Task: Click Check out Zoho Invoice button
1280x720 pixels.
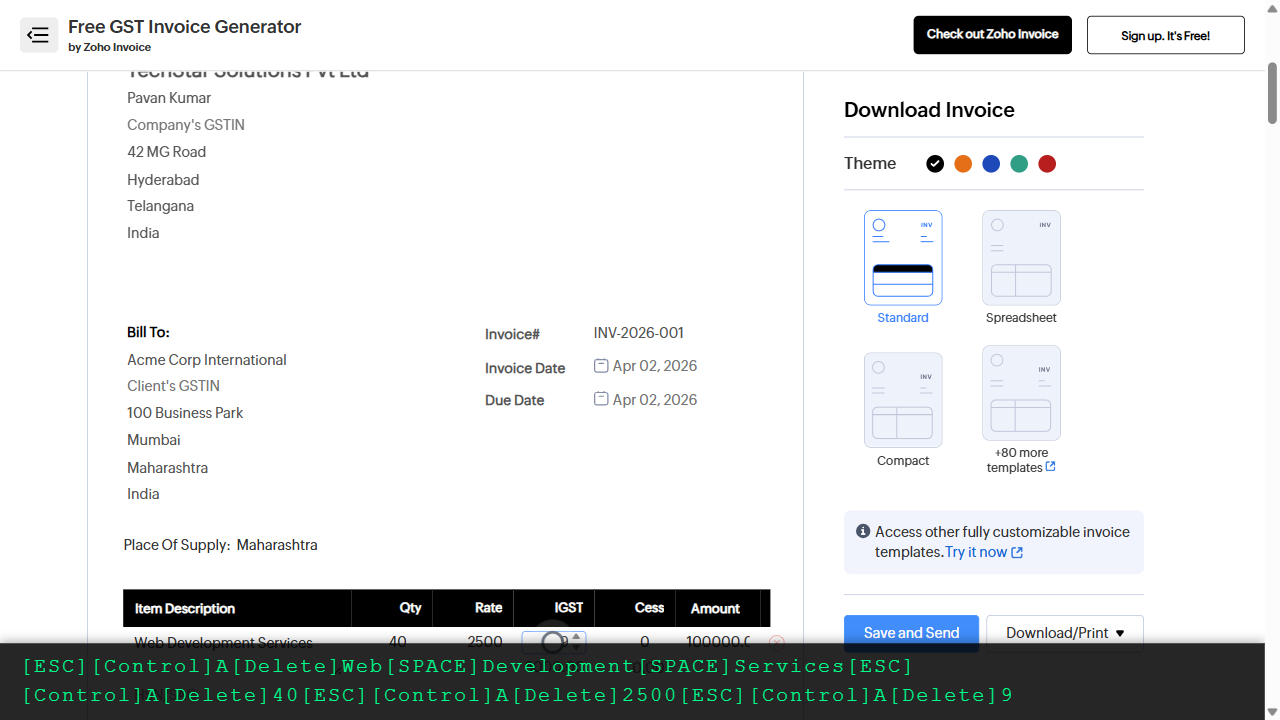Action: tap(992, 35)
